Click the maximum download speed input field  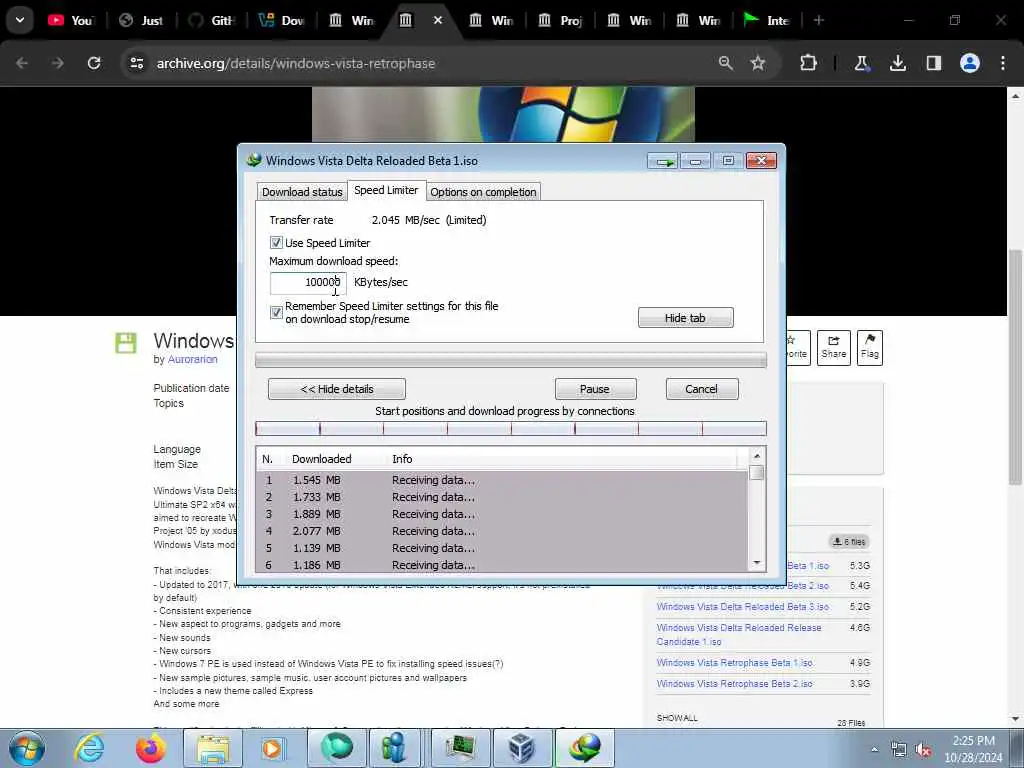308,282
